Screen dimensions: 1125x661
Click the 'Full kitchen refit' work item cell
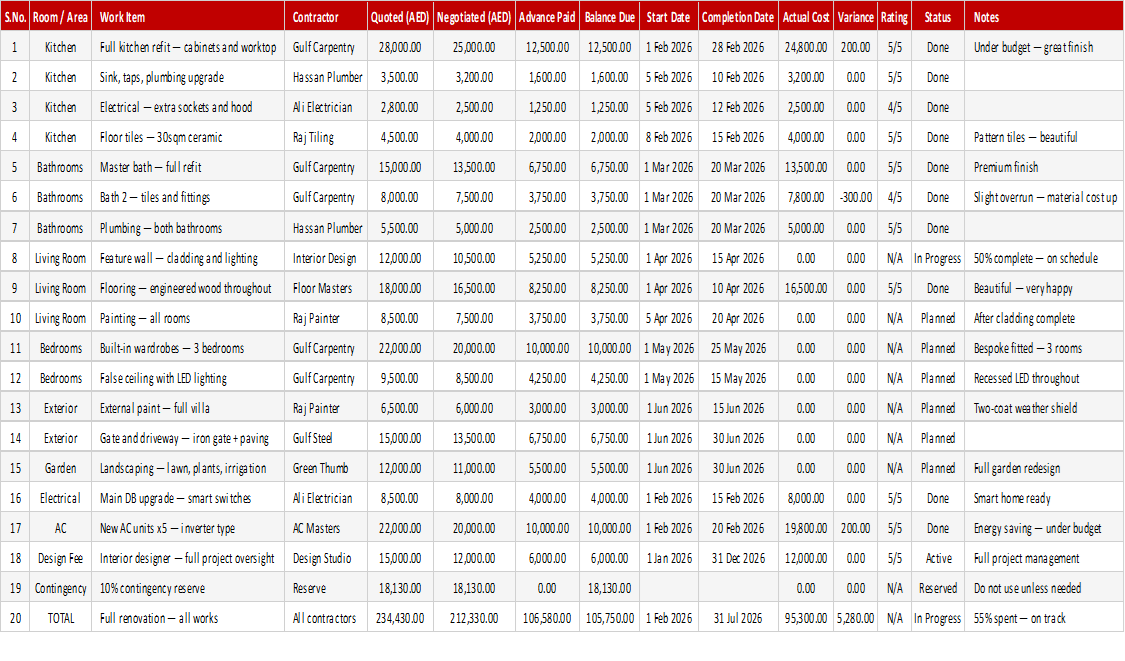click(188, 47)
